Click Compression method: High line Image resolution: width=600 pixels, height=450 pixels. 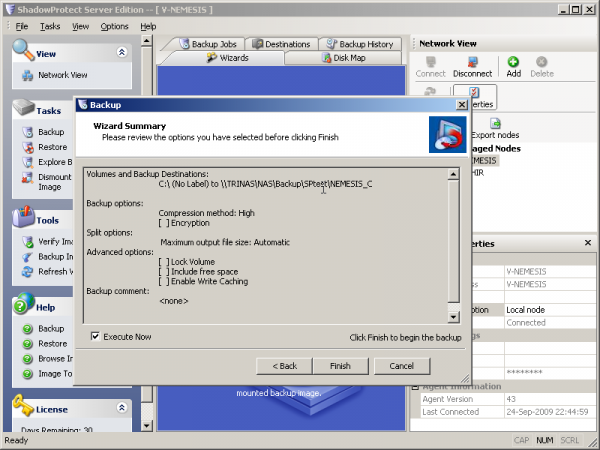(206, 213)
